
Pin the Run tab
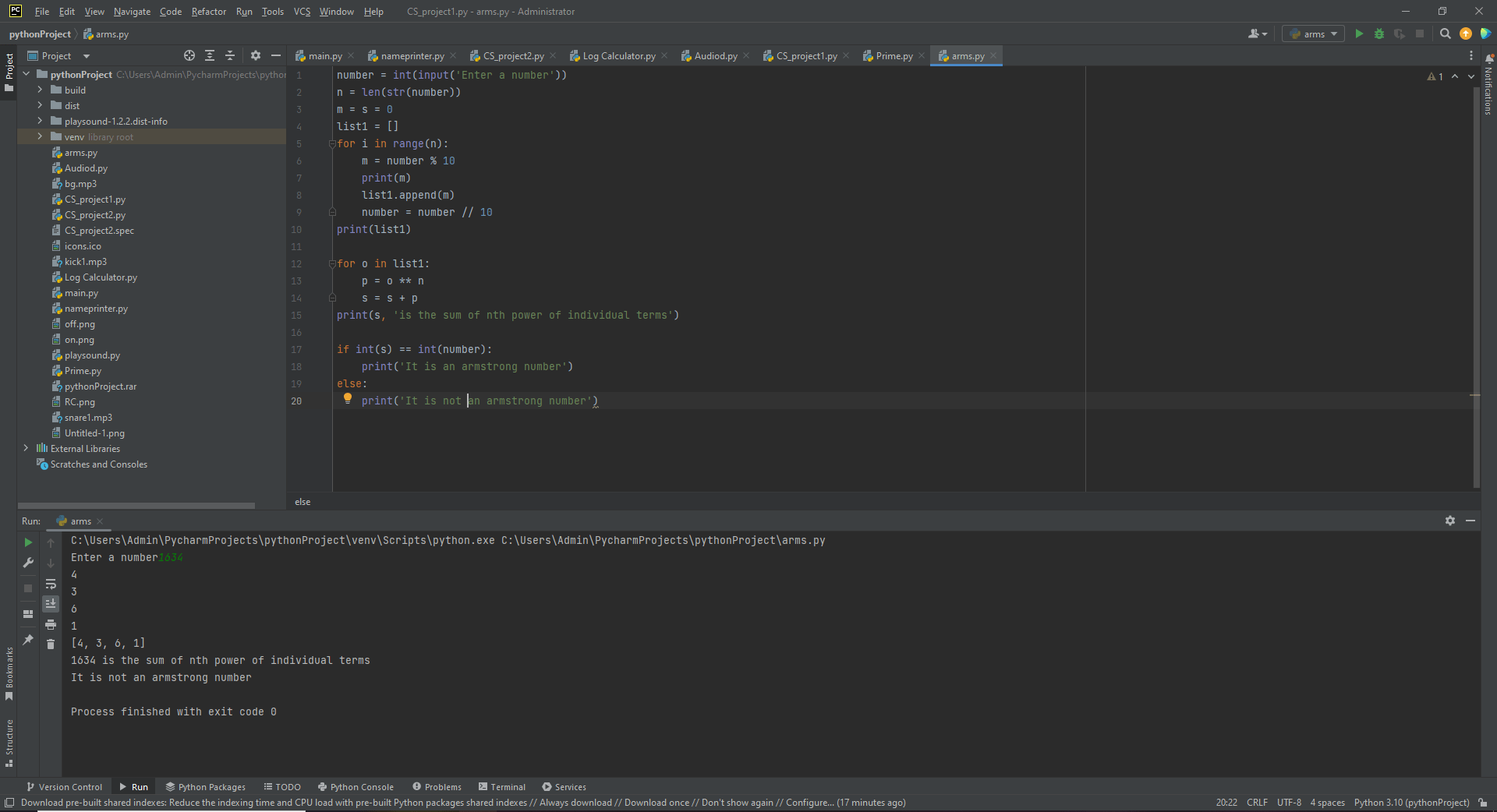pos(28,640)
